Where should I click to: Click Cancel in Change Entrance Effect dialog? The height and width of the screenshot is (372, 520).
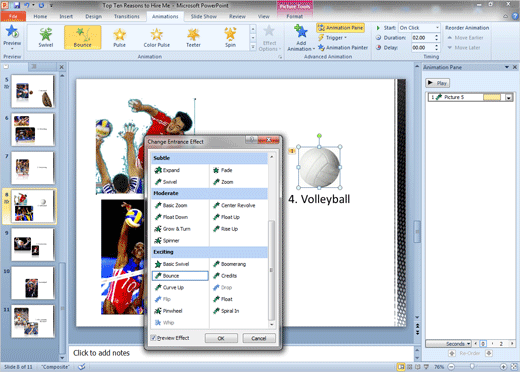(x=259, y=338)
